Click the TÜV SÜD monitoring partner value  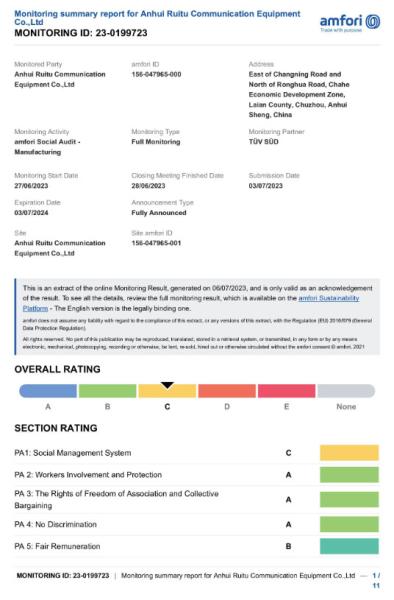[264, 142]
